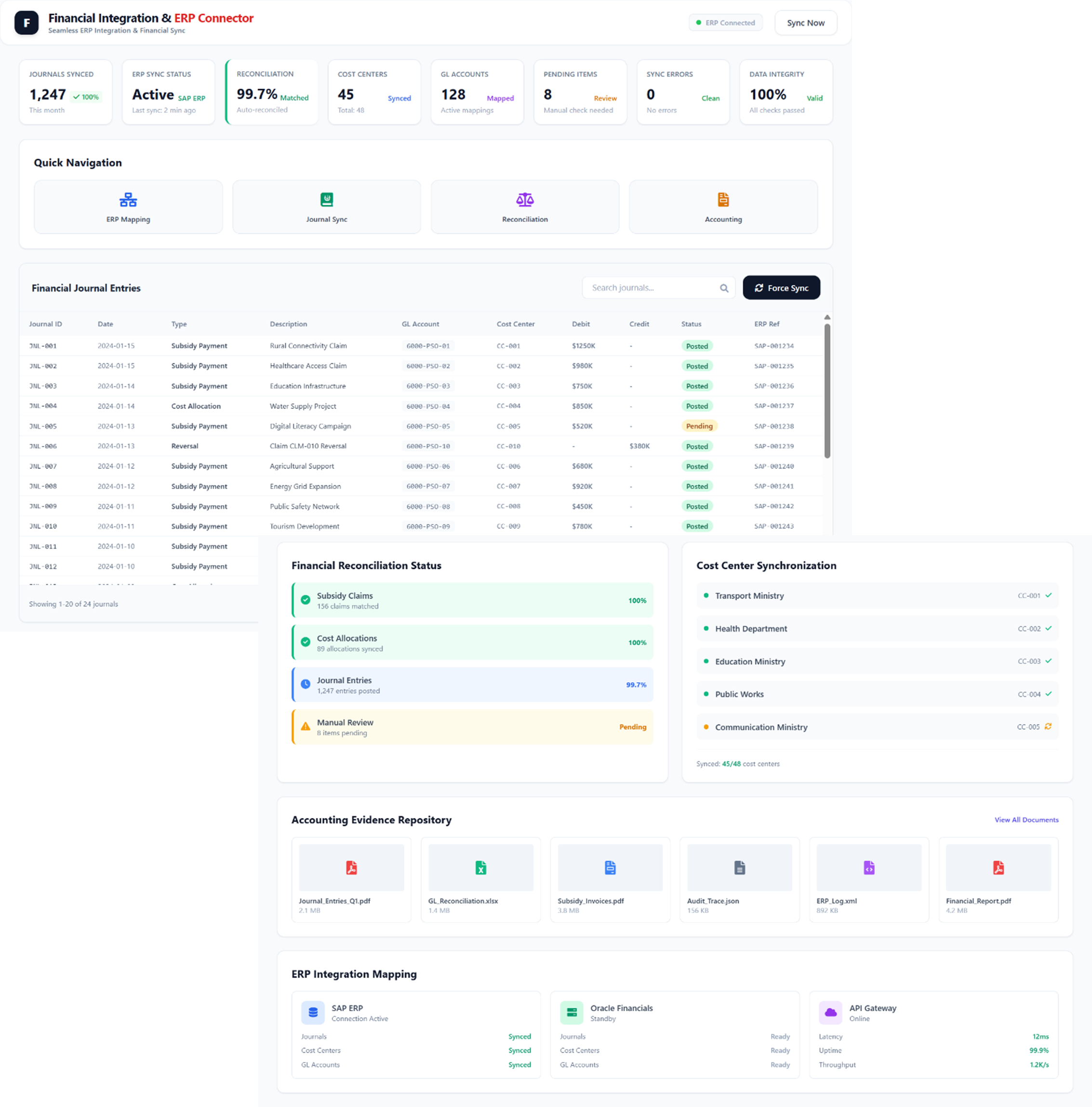
Task: Click the search magnifier icon in journals
Action: (724, 288)
